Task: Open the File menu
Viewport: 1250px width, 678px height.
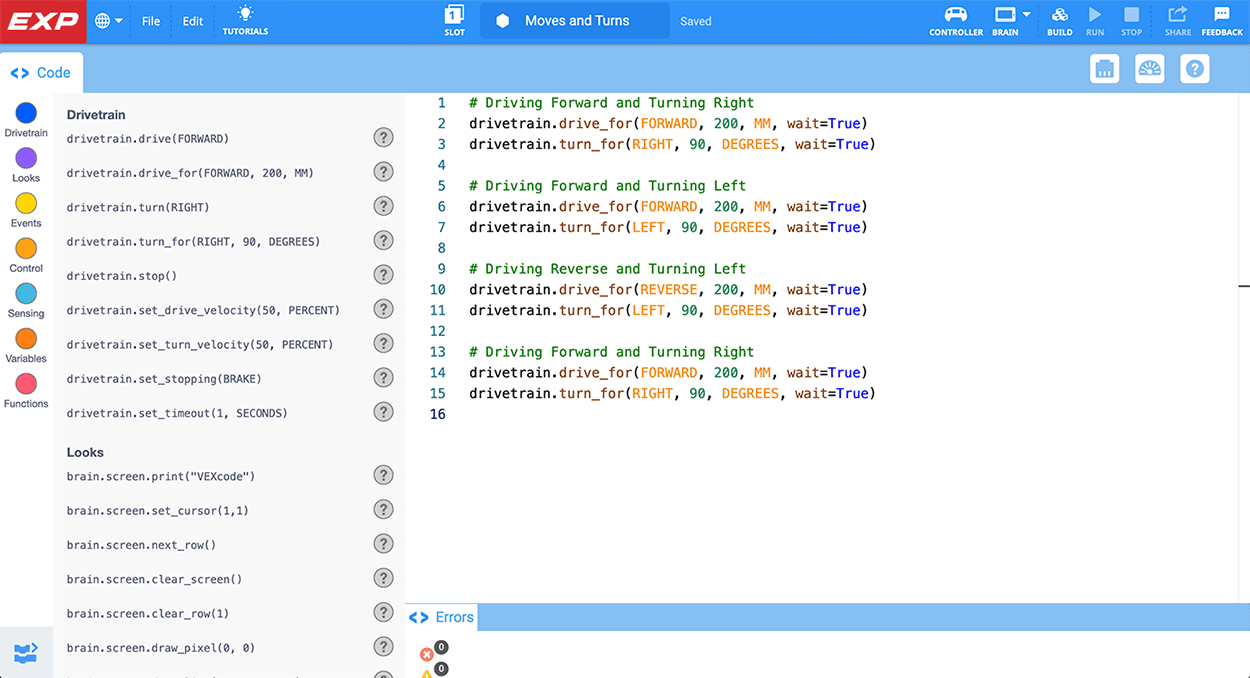Action: pos(151,21)
